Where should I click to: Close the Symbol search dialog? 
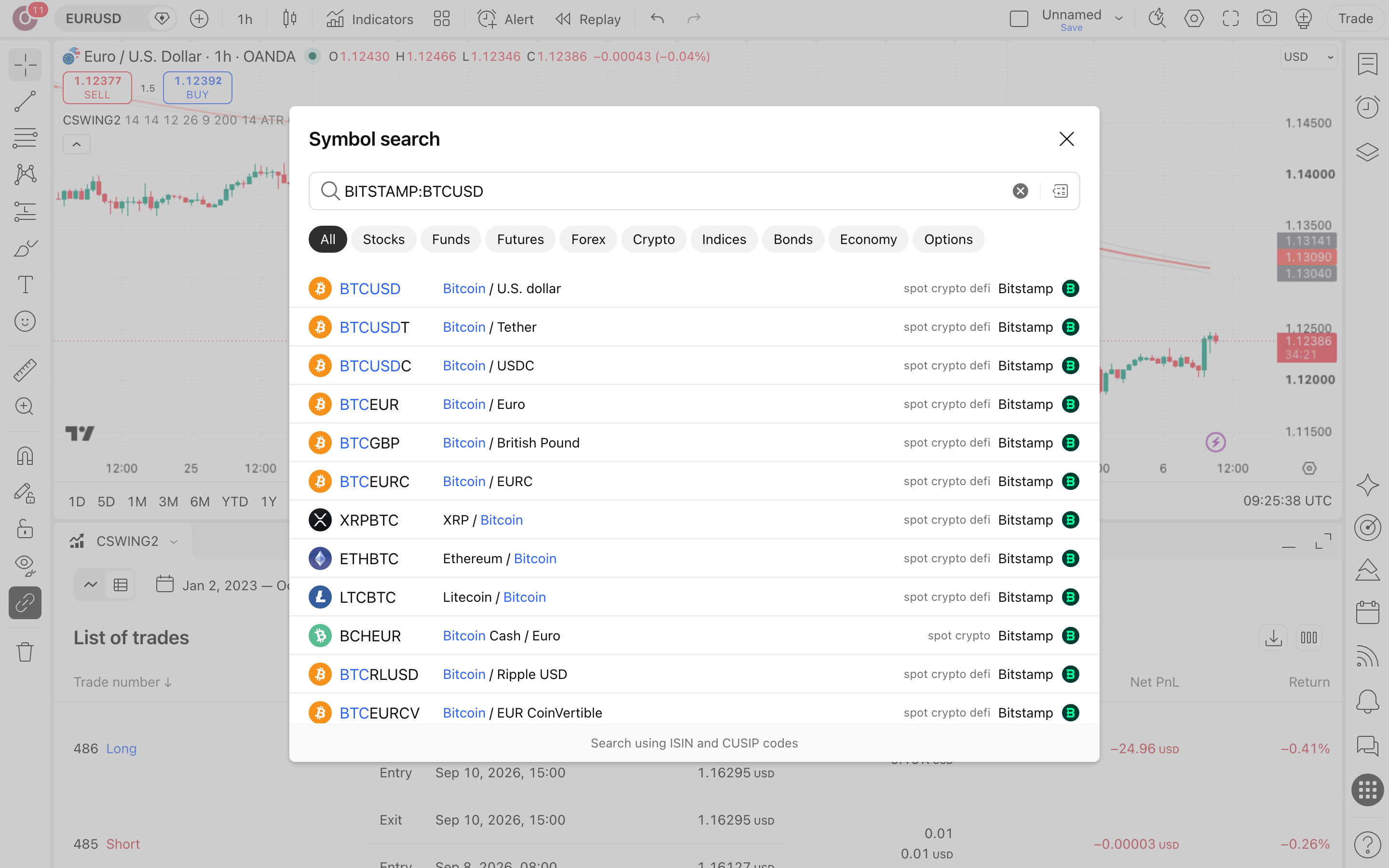pyautogui.click(x=1066, y=139)
